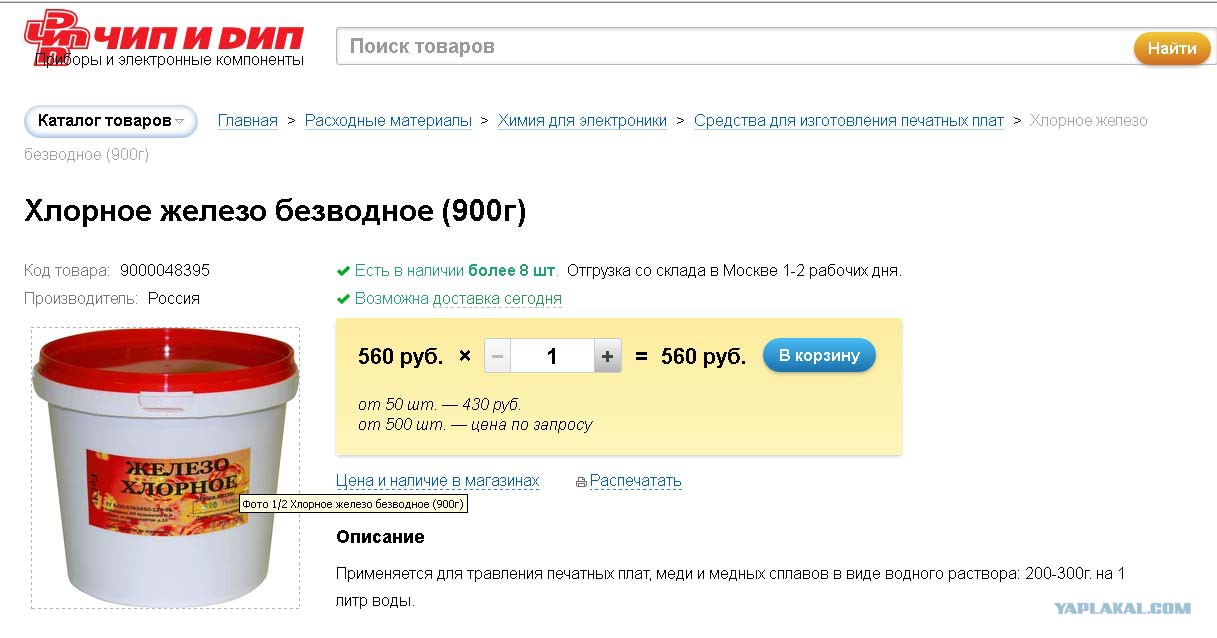This screenshot has width=1217, height=638.
Task: Navigate to Химия для электроники breadcrumb
Action: tap(582, 121)
